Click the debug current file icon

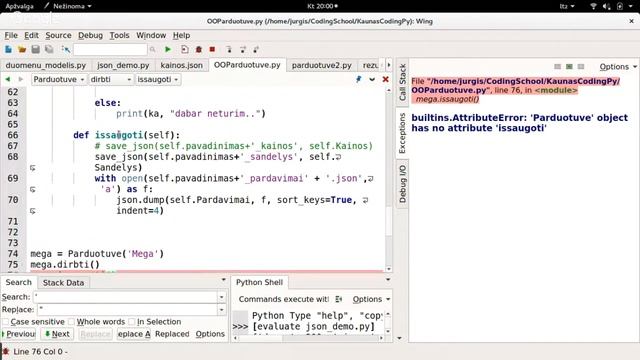(184, 49)
